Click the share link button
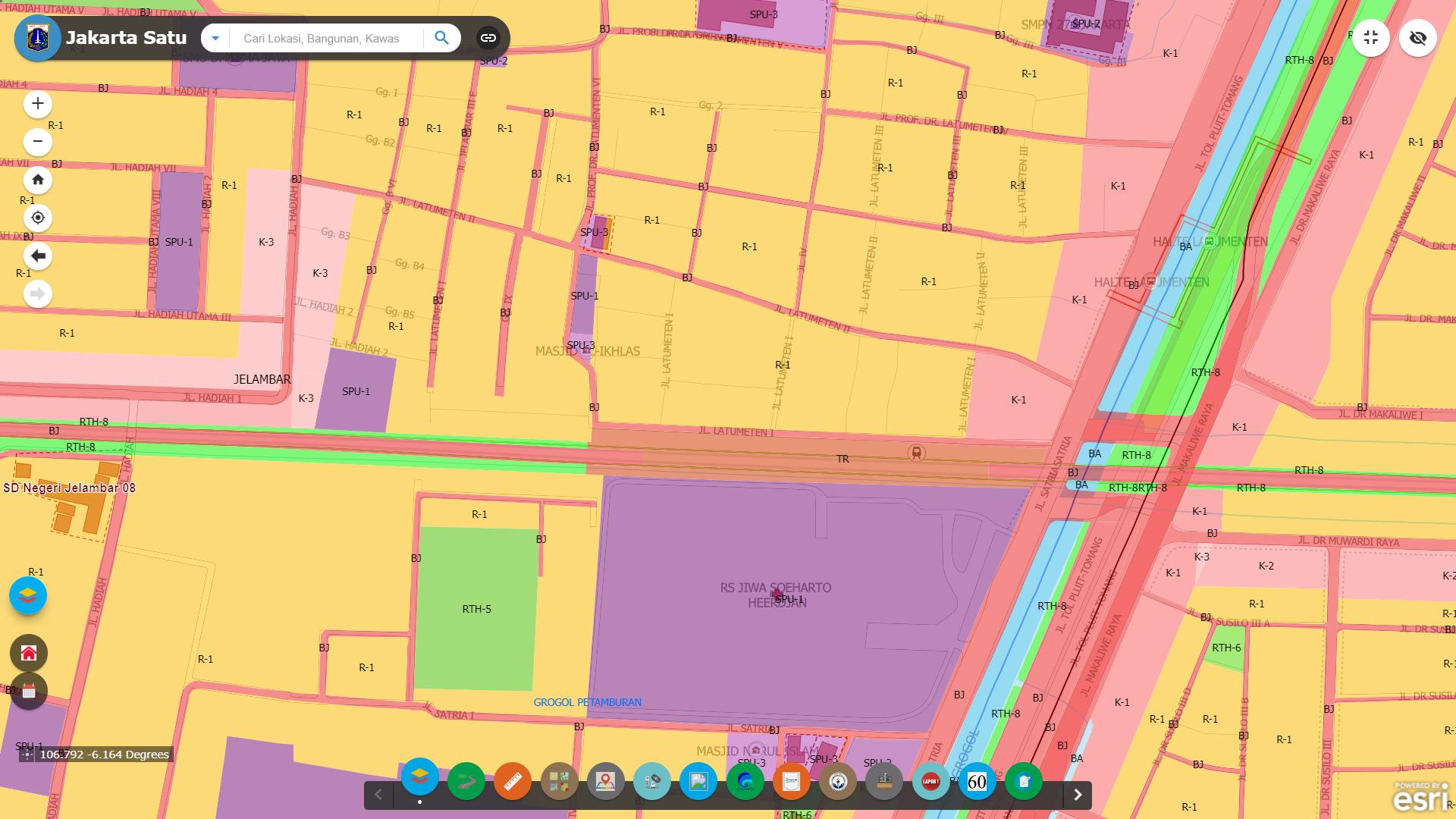Image resolution: width=1456 pixels, height=819 pixels. (488, 38)
